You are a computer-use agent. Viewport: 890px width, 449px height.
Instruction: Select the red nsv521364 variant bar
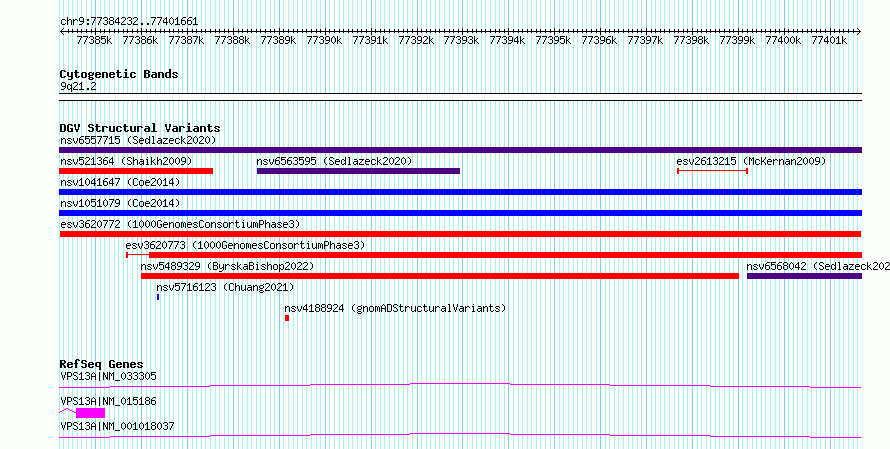click(136, 171)
